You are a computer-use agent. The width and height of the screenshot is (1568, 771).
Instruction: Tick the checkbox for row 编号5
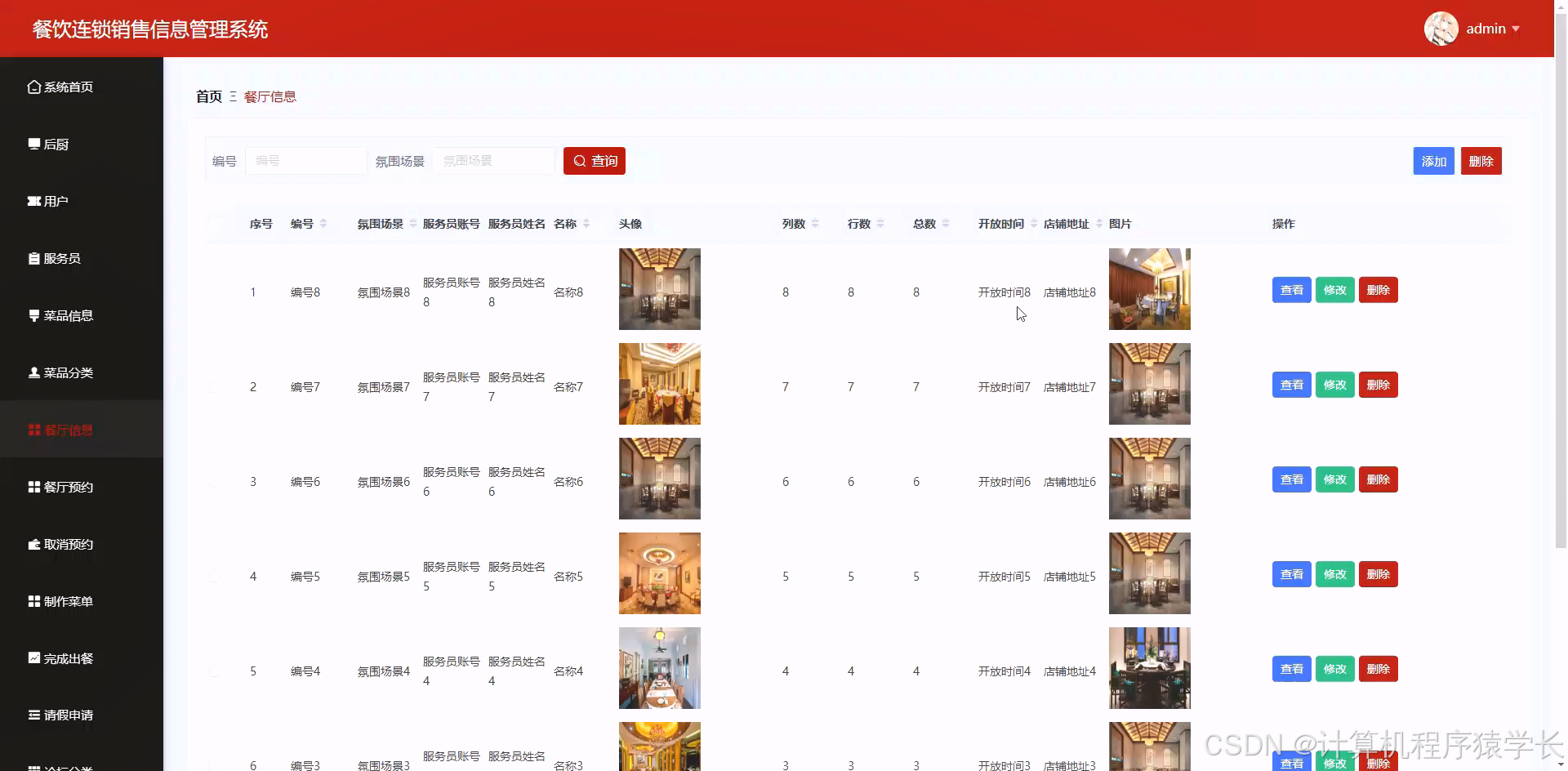tap(216, 577)
